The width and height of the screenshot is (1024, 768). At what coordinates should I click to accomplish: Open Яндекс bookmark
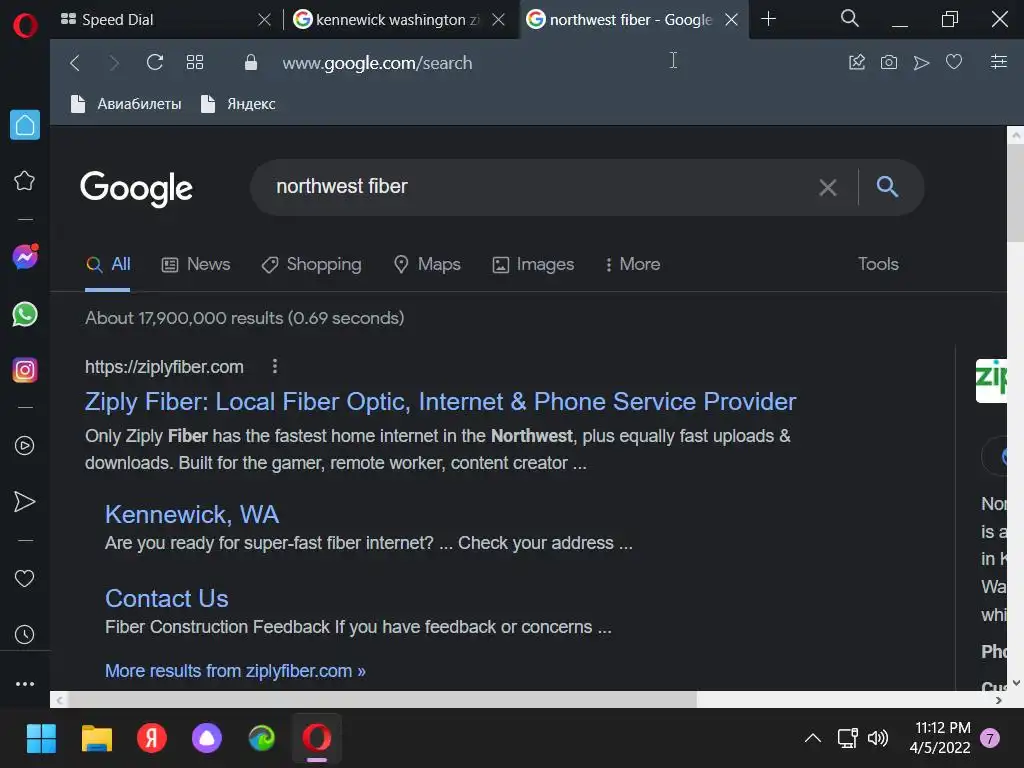[x=238, y=104]
